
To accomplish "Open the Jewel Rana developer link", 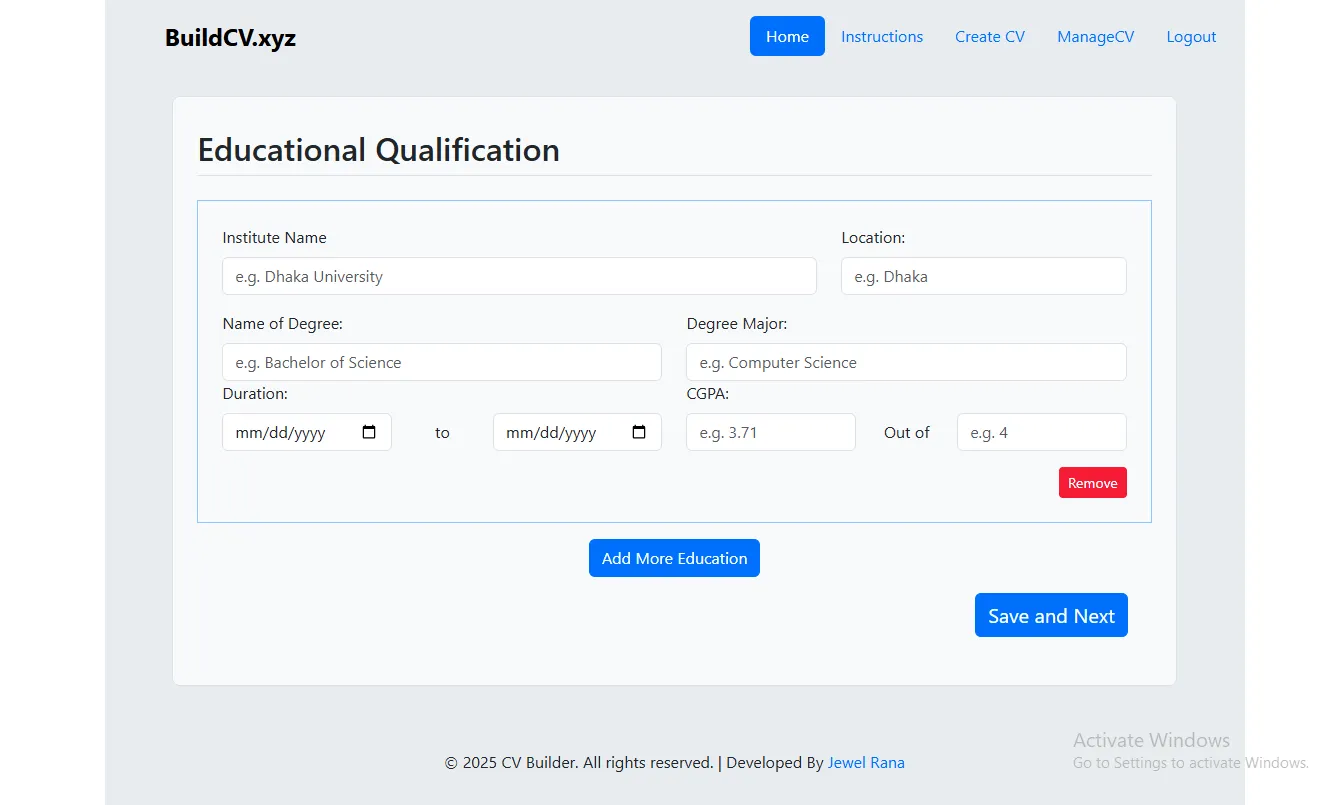I will tap(865, 762).
